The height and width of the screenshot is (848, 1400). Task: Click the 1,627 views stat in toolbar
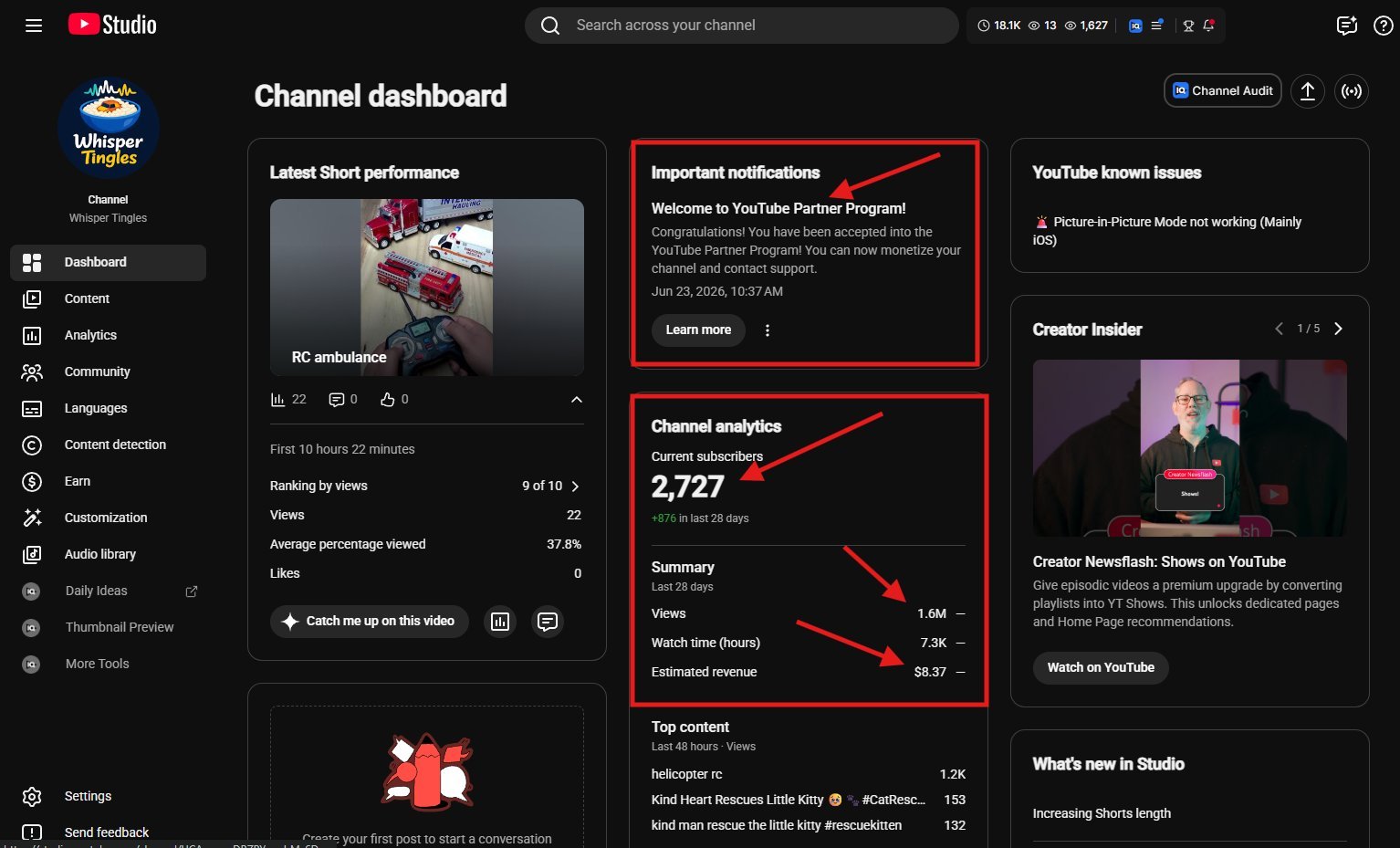(1086, 26)
